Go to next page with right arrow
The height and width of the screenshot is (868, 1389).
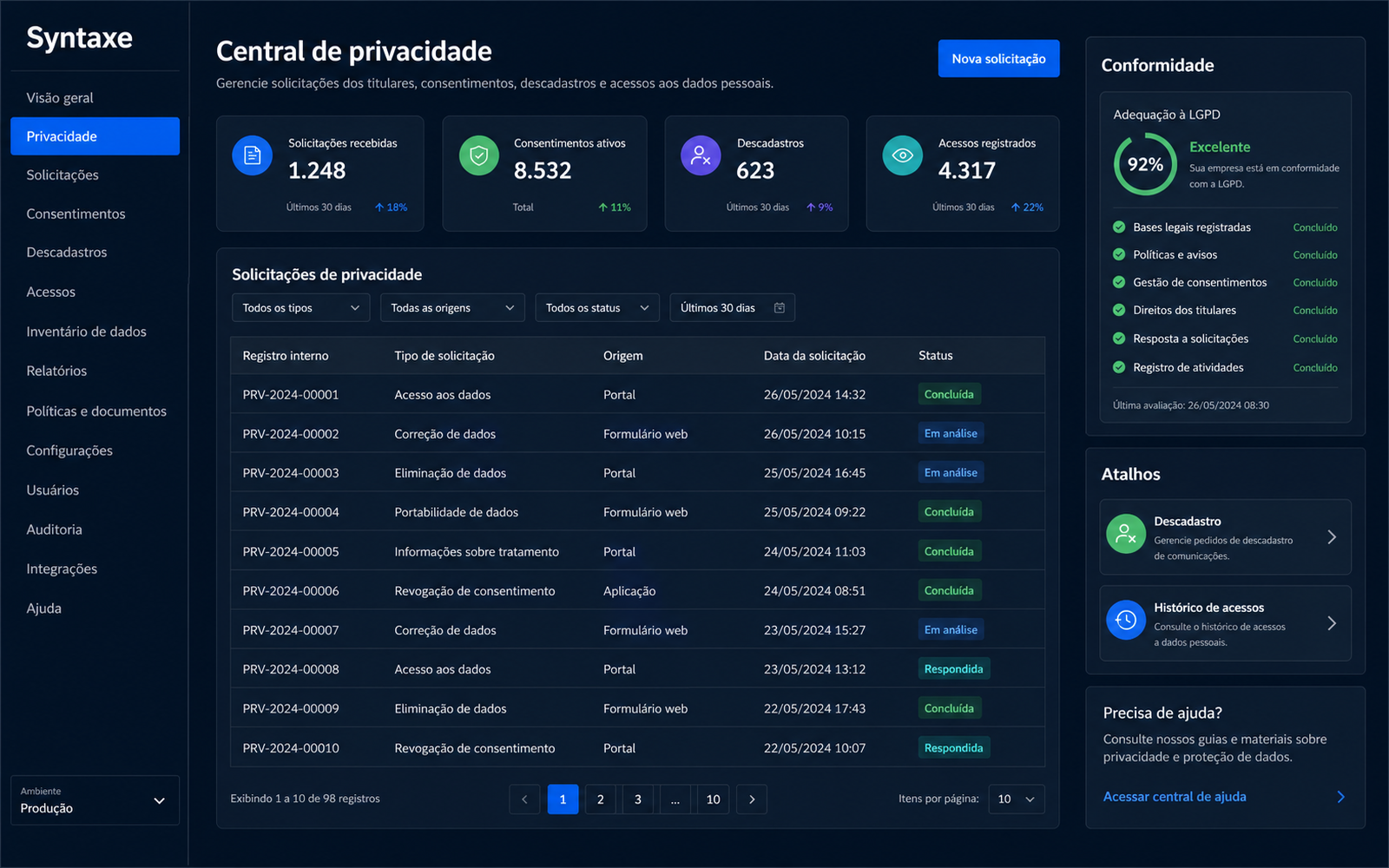click(x=752, y=799)
